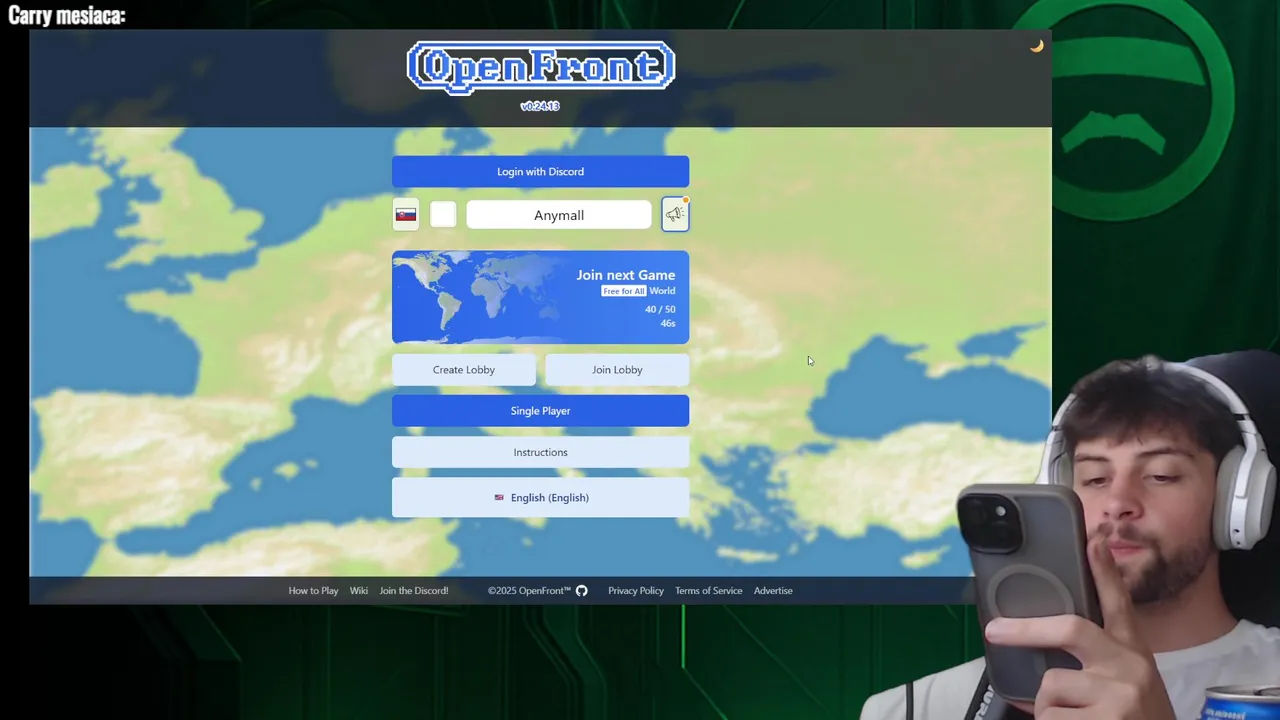The width and height of the screenshot is (1280, 720).
Task: Click Login with Discord button
Action: [540, 171]
